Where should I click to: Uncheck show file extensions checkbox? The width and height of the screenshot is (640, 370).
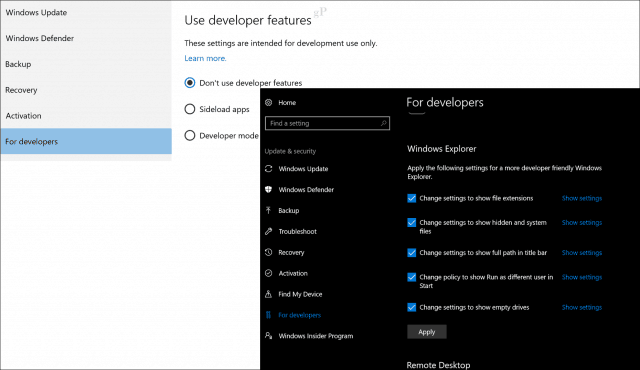(412, 198)
